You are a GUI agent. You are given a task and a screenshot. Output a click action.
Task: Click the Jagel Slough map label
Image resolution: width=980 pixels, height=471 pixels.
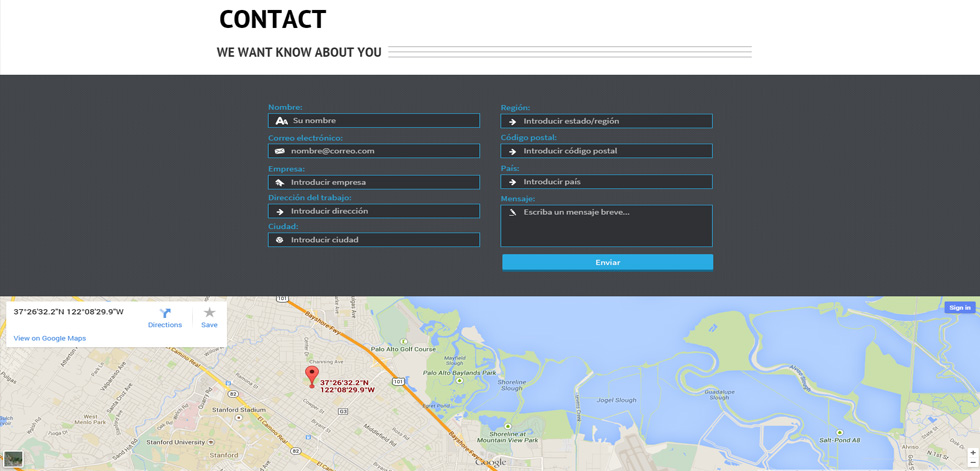click(617, 400)
